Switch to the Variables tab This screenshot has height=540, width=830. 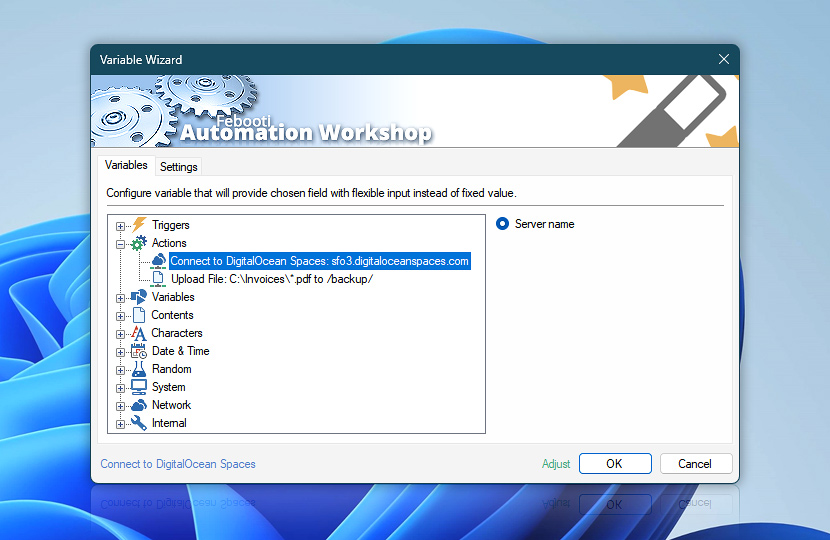[x=126, y=165]
